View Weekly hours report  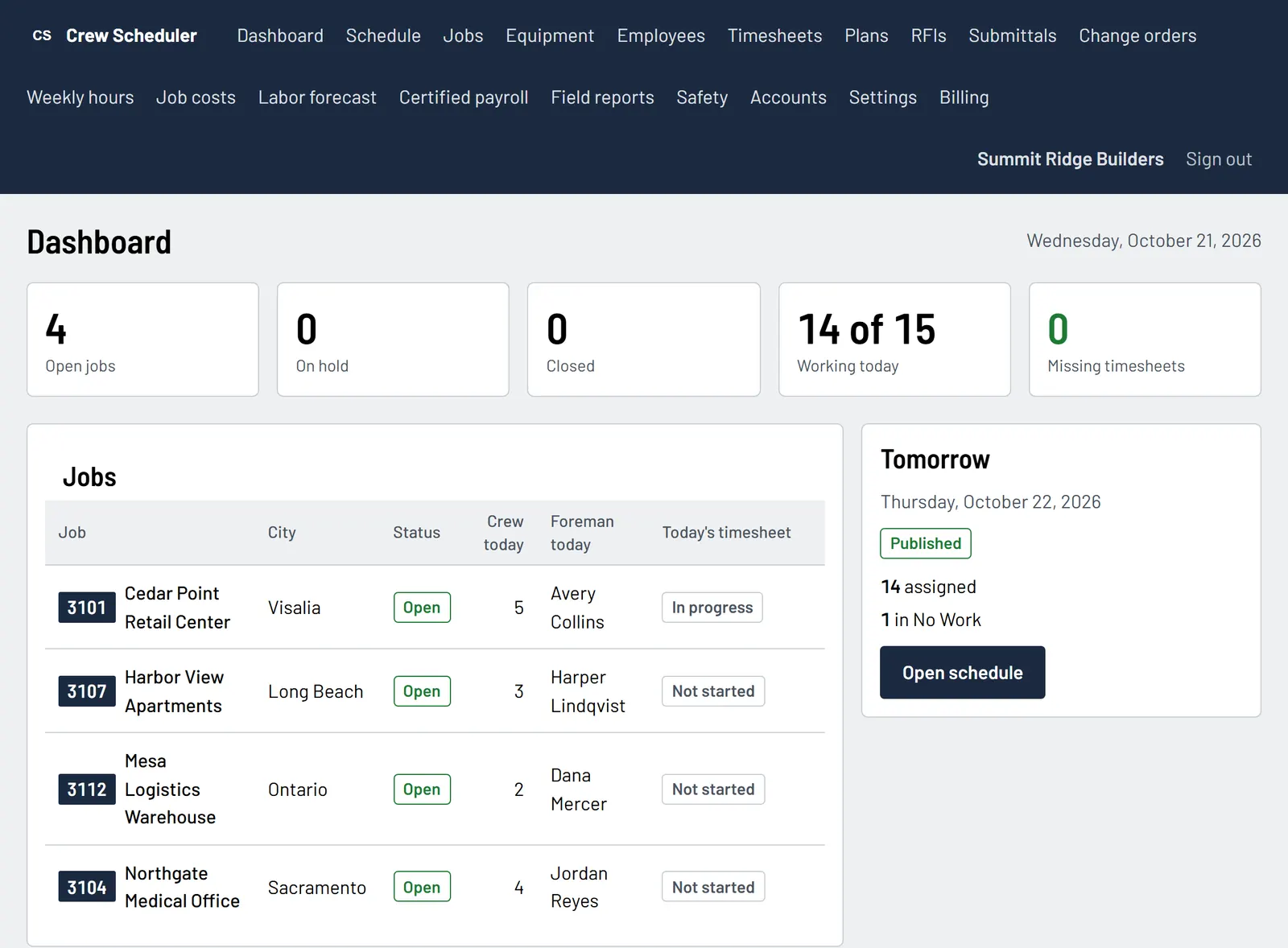click(x=80, y=97)
